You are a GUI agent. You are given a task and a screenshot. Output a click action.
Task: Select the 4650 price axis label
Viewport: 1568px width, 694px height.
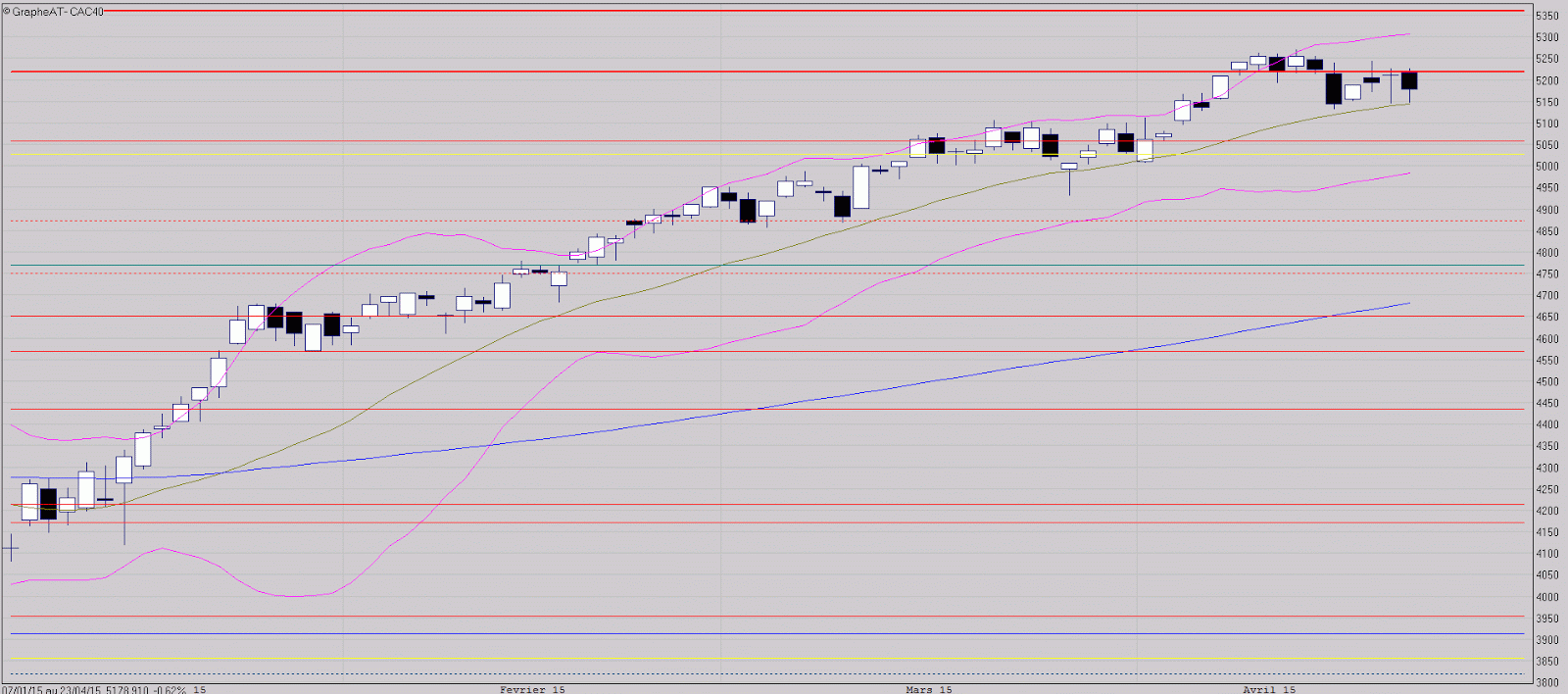[x=1547, y=318]
